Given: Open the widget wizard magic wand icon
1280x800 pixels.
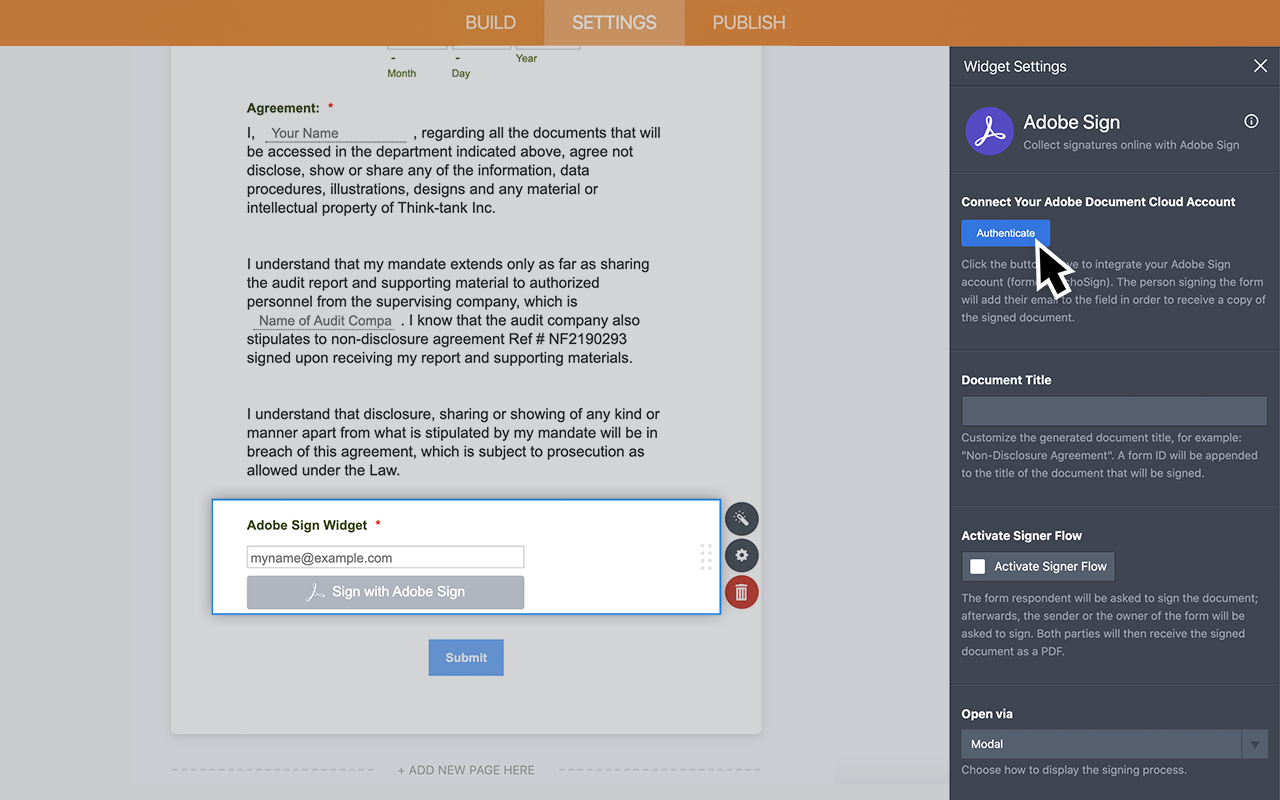Looking at the screenshot, I should click(x=741, y=518).
